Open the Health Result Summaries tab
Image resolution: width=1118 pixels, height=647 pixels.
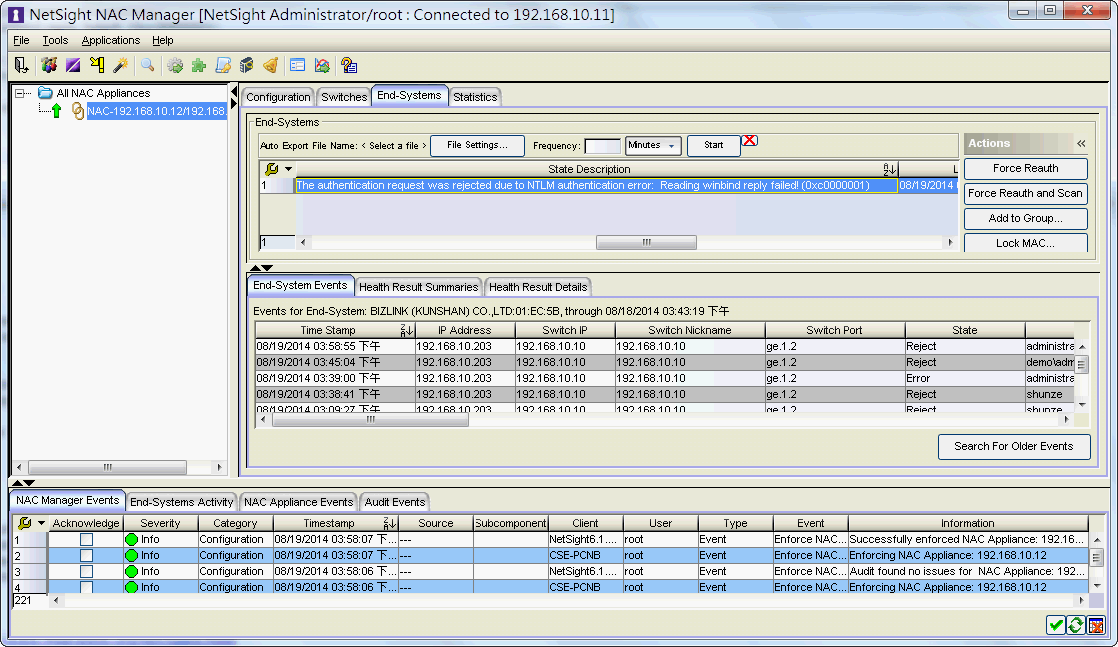(x=419, y=287)
